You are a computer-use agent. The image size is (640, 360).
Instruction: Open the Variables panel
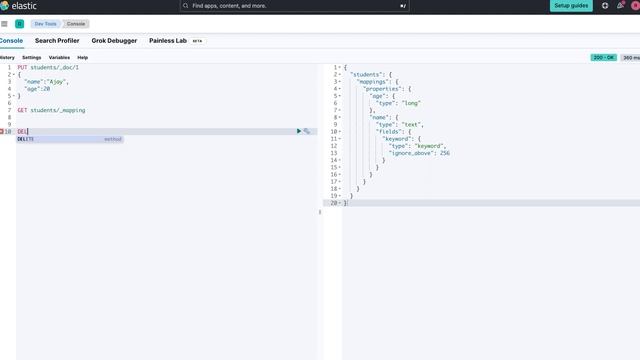(59, 58)
